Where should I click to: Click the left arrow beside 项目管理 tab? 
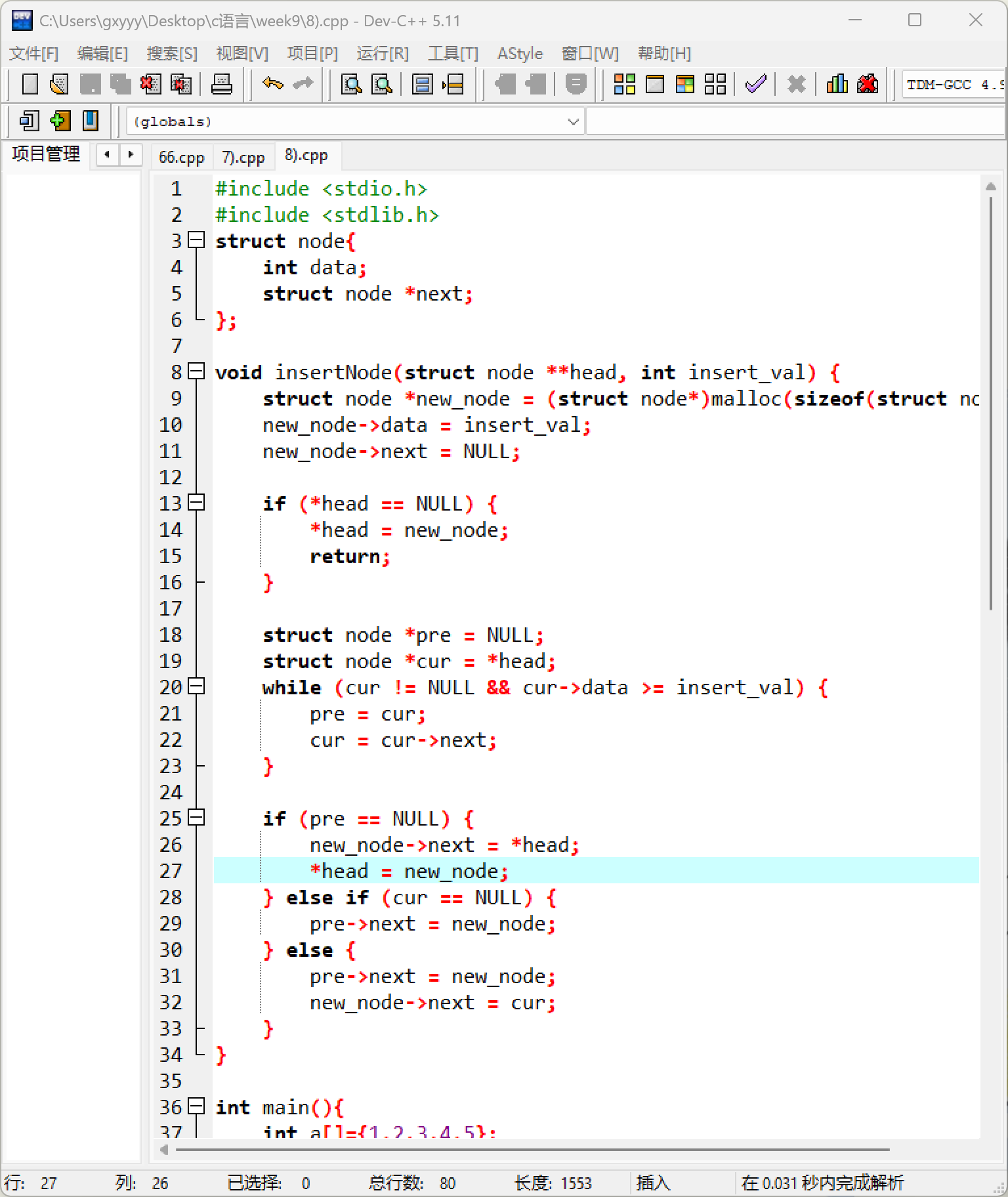point(107,155)
